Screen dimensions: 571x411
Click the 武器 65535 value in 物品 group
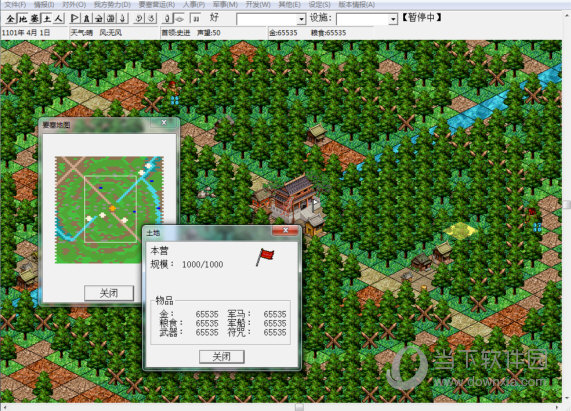[x=207, y=332]
